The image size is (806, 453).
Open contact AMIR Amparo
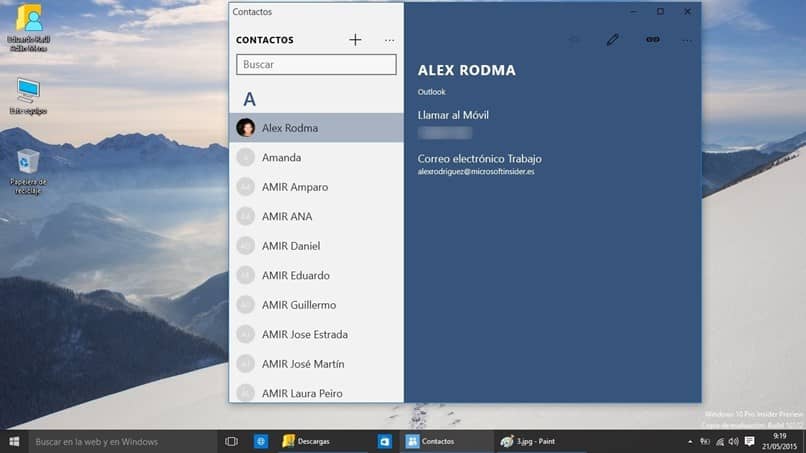(316, 187)
